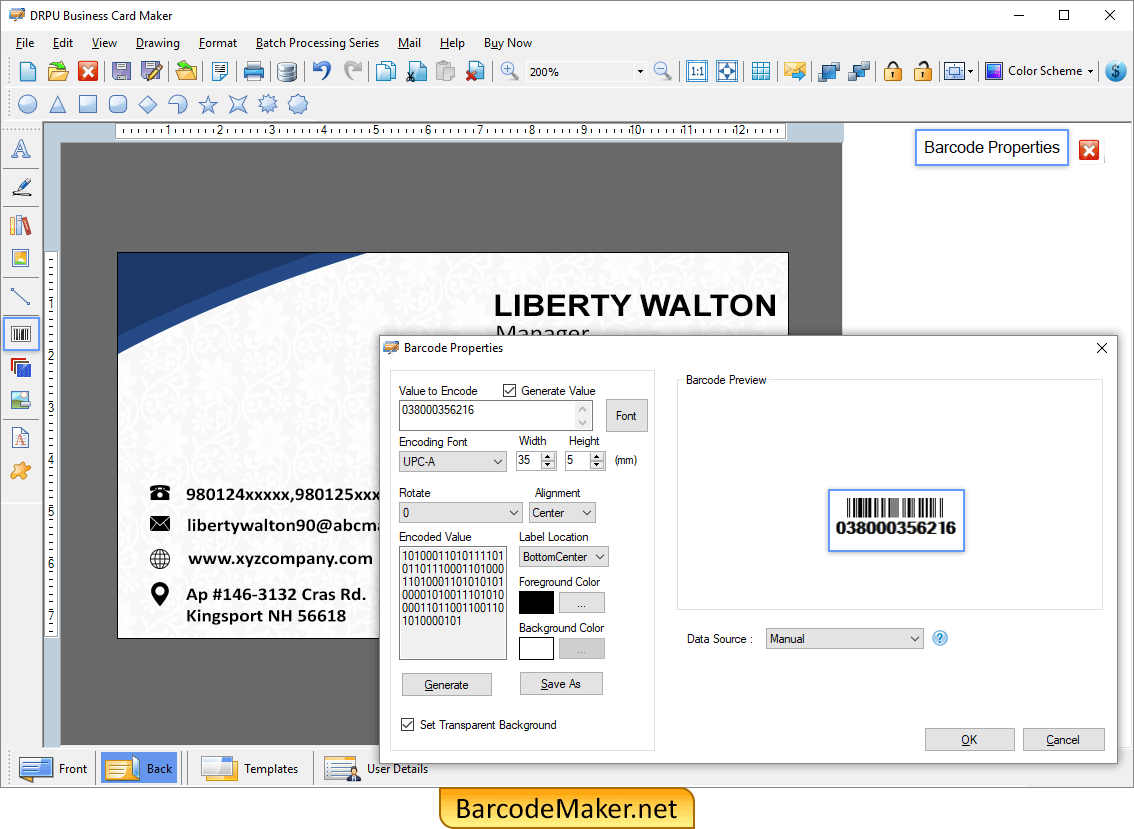Switch to the Front tab

(x=54, y=768)
